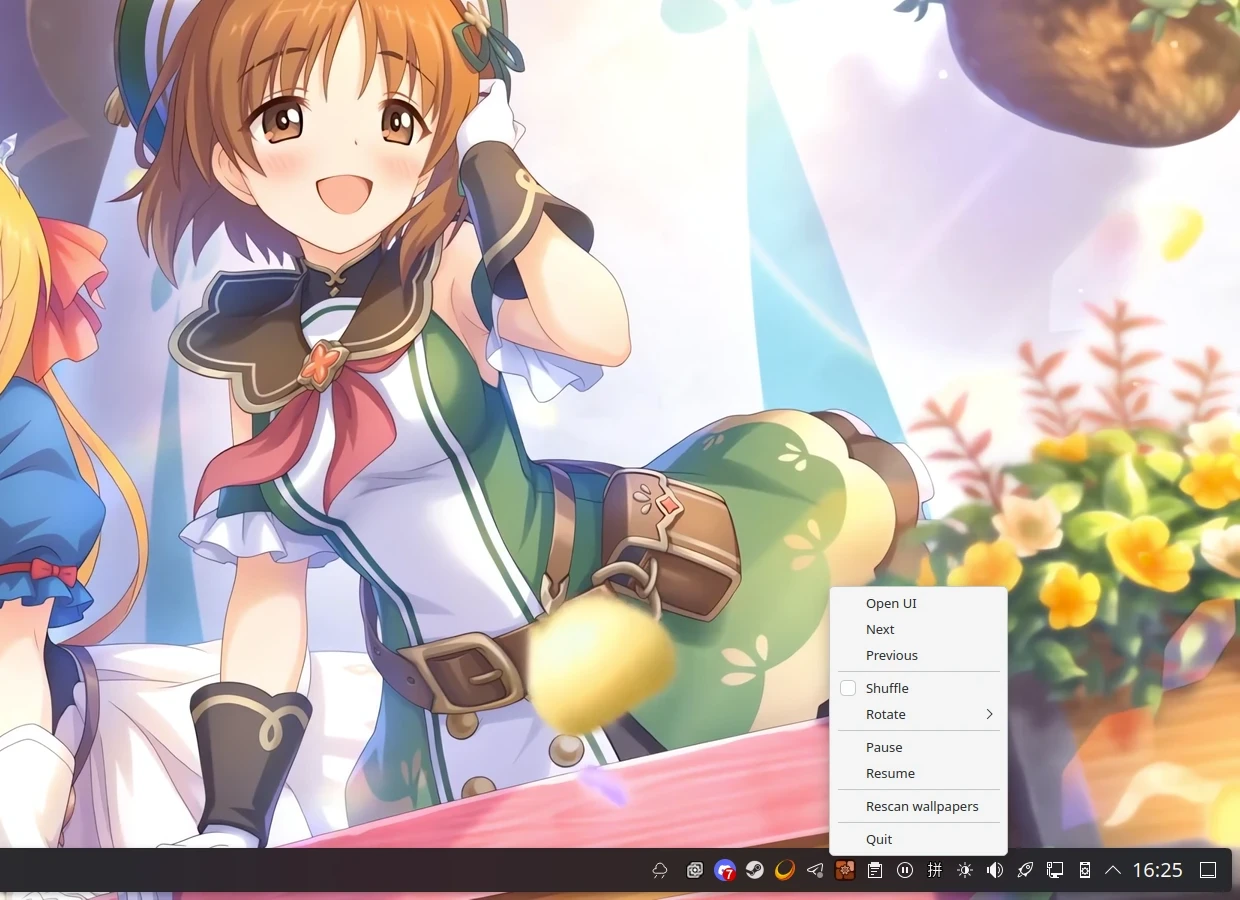Viewport: 1240px width, 900px height.
Task: Open Steam from the system tray
Action: pos(755,871)
